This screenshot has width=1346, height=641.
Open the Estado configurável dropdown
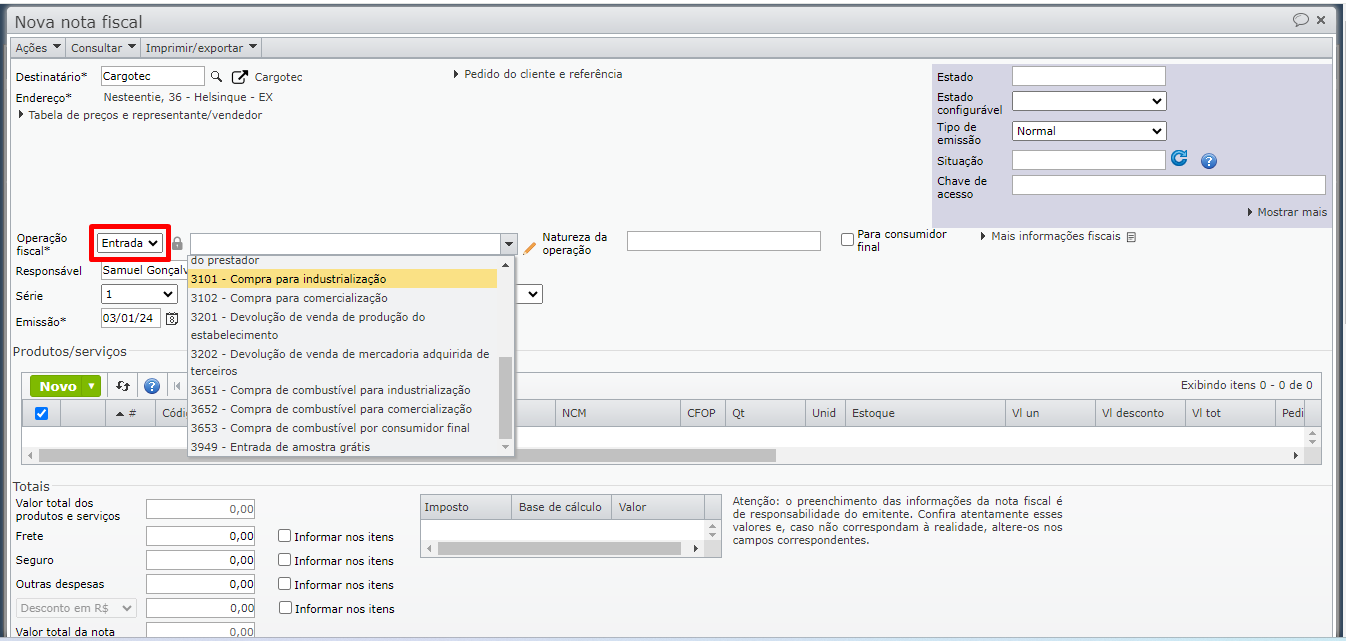1089,101
